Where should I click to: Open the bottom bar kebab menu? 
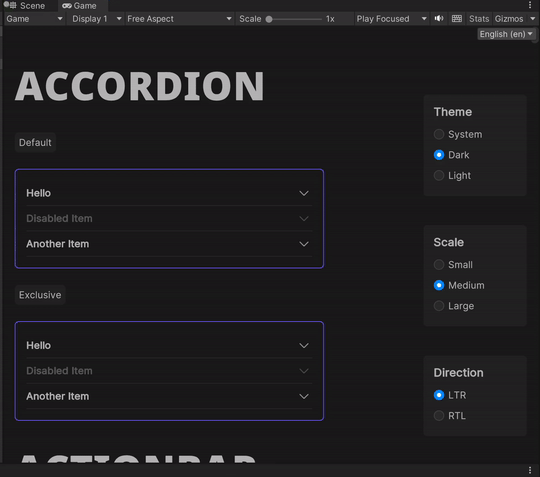pos(530,470)
